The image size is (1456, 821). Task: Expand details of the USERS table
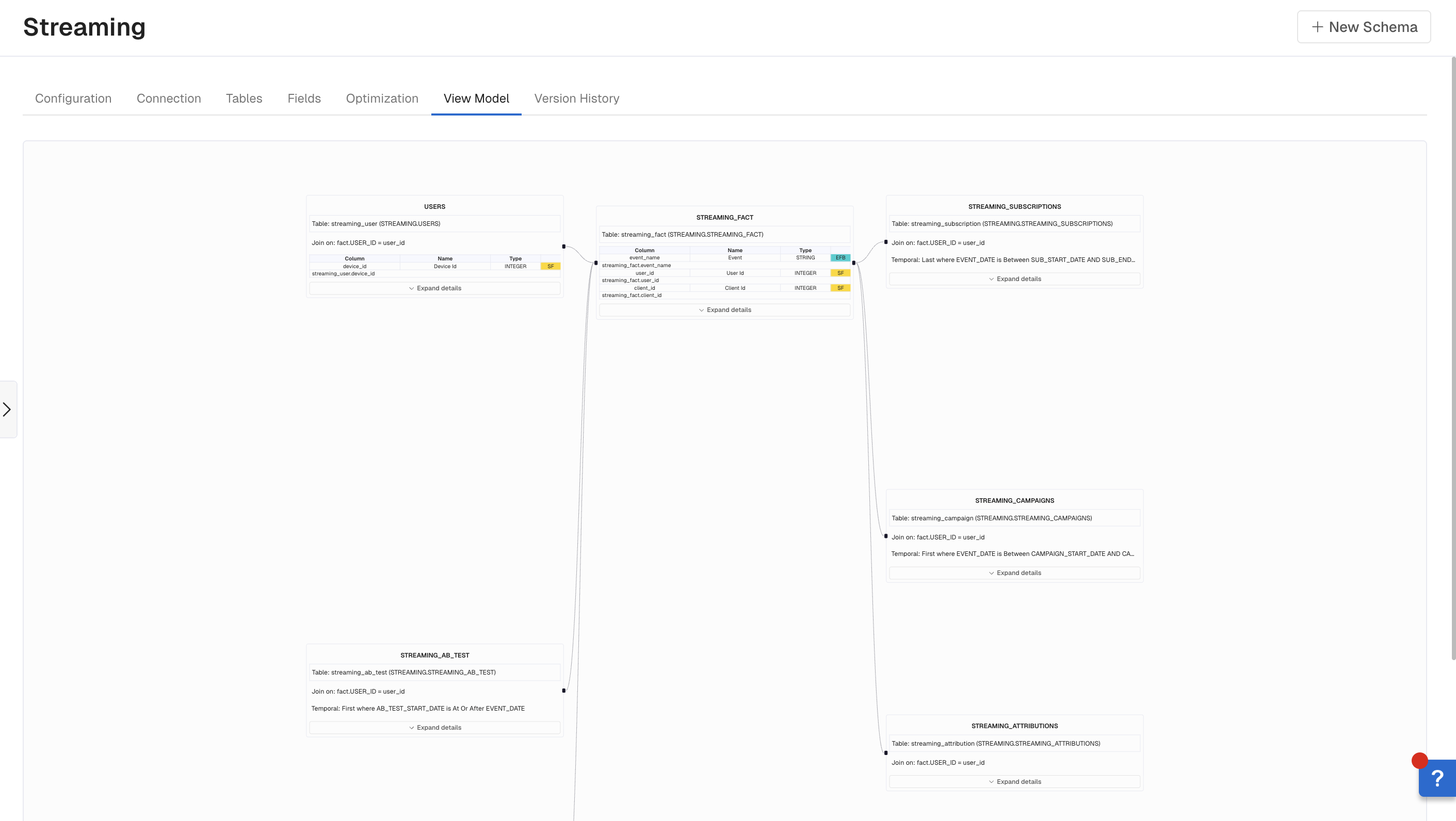(x=434, y=288)
